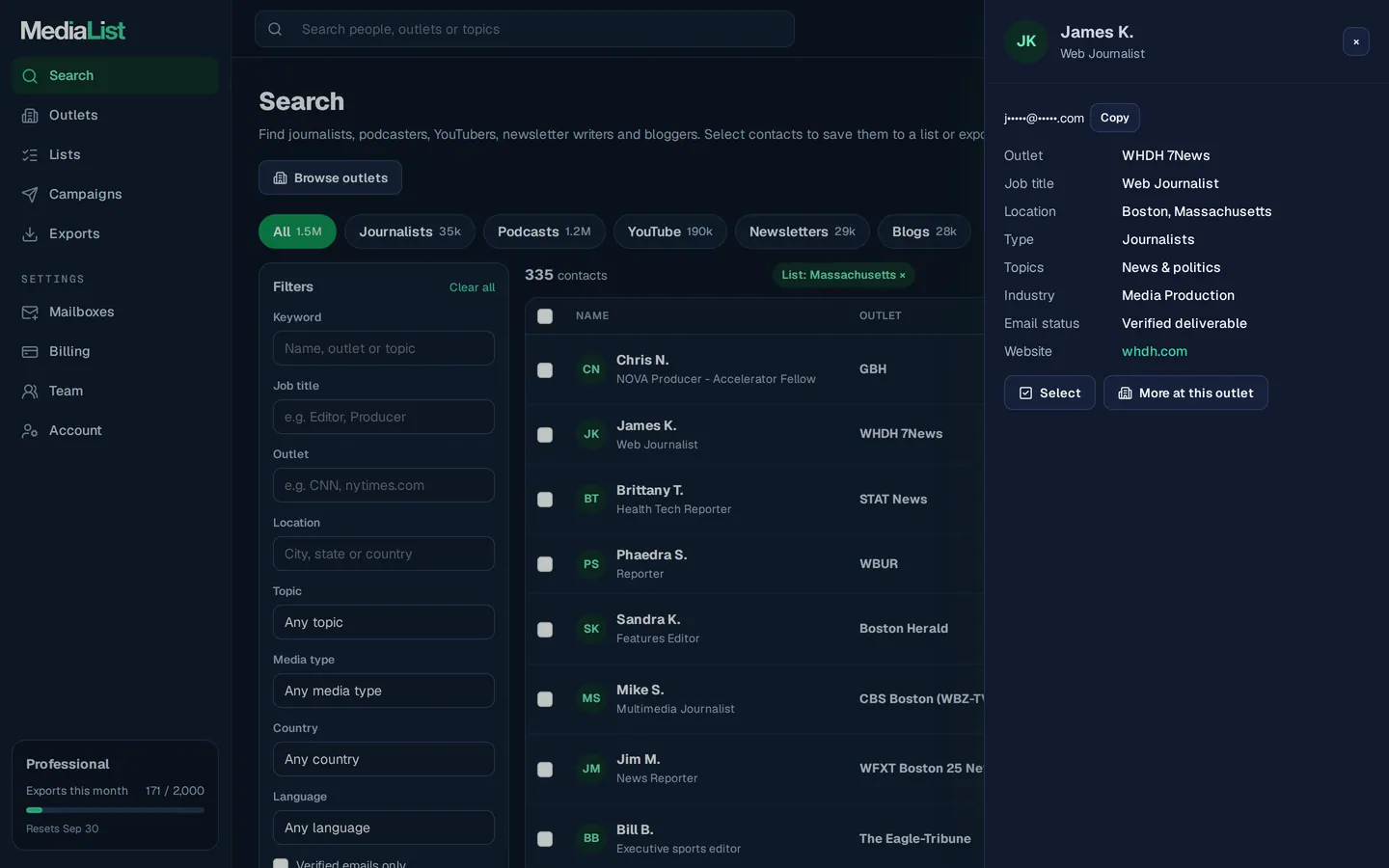The image size is (1389, 868).
Task: Open the Any media type dropdown
Action: tap(384, 691)
